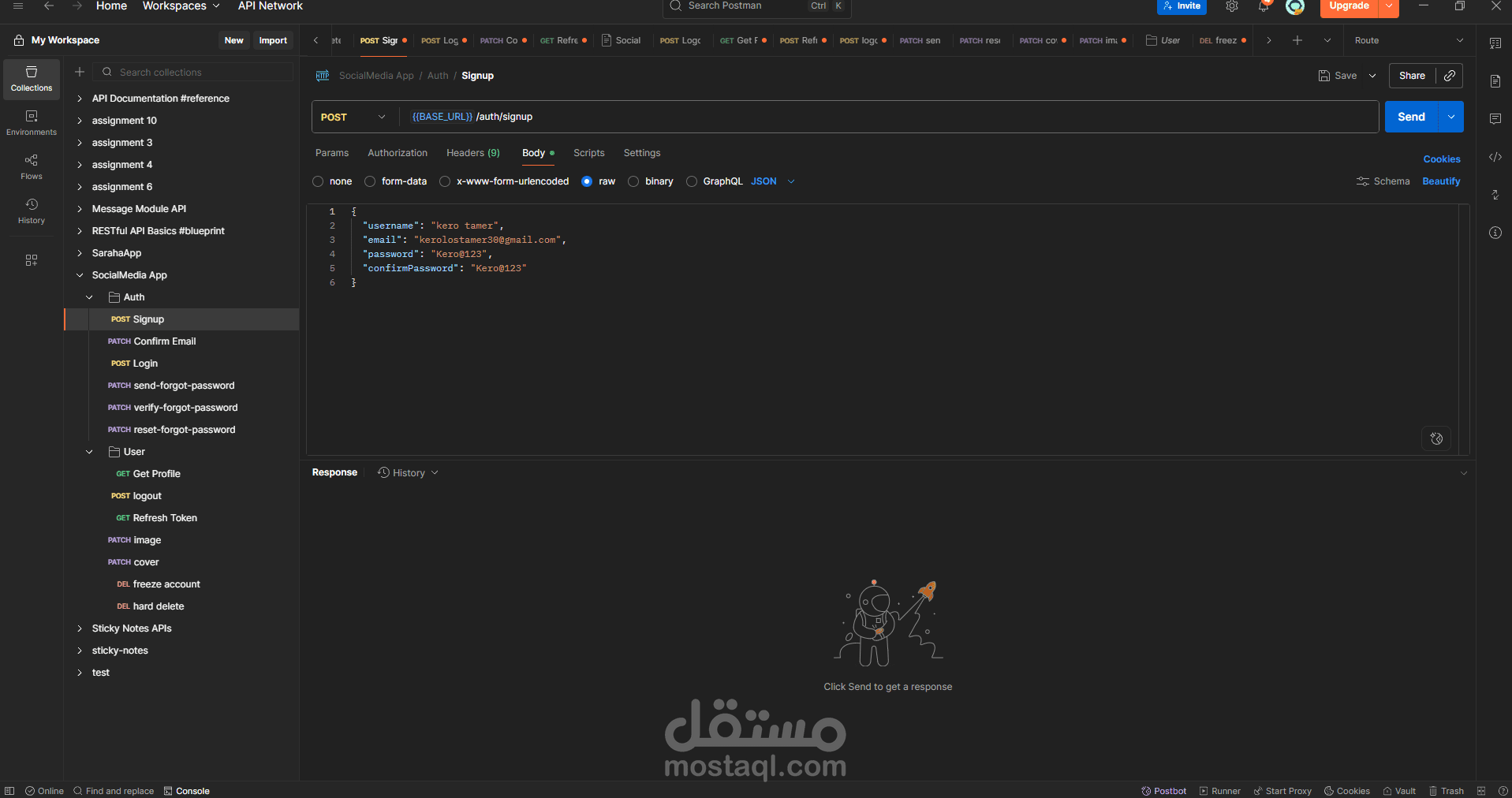The height and width of the screenshot is (798, 1512).
Task: Open Save options dropdown arrow
Action: 1372,76
